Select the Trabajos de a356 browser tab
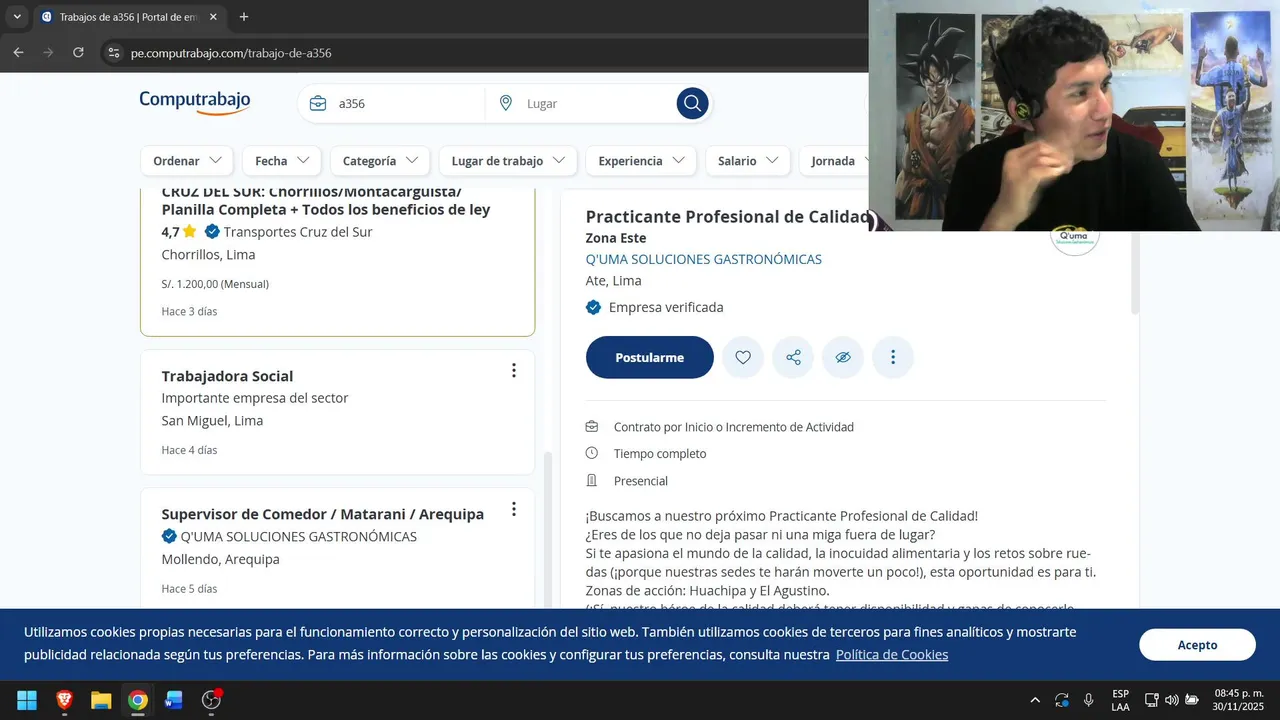 coord(130,17)
